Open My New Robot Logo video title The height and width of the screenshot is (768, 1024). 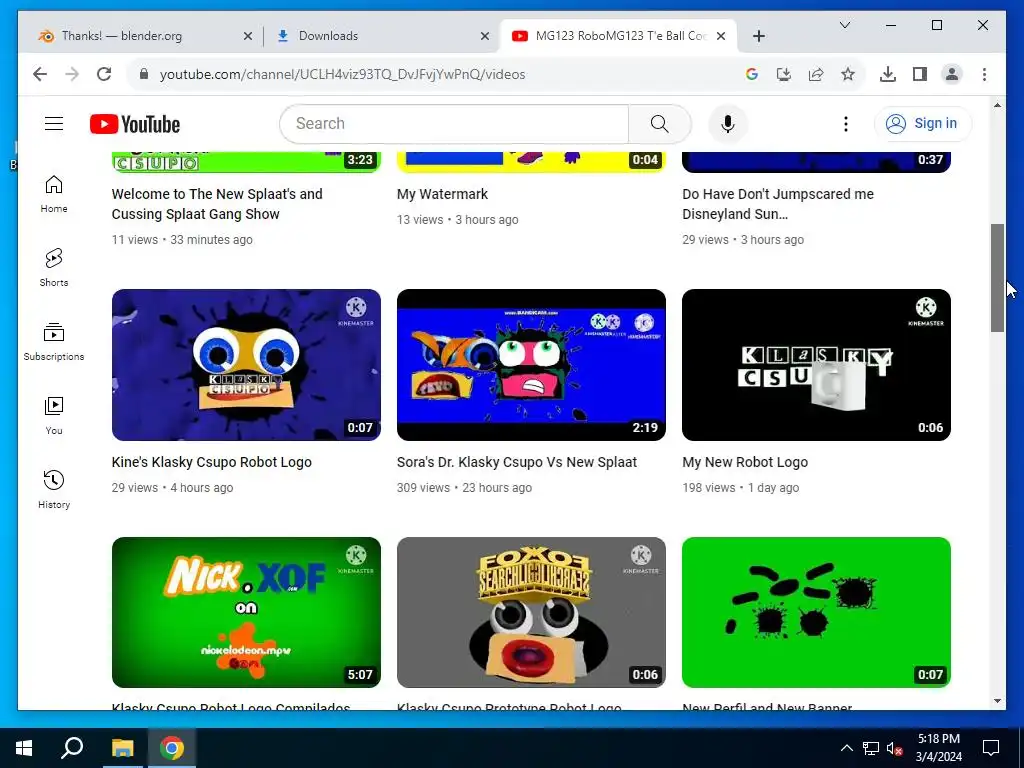pos(745,462)
